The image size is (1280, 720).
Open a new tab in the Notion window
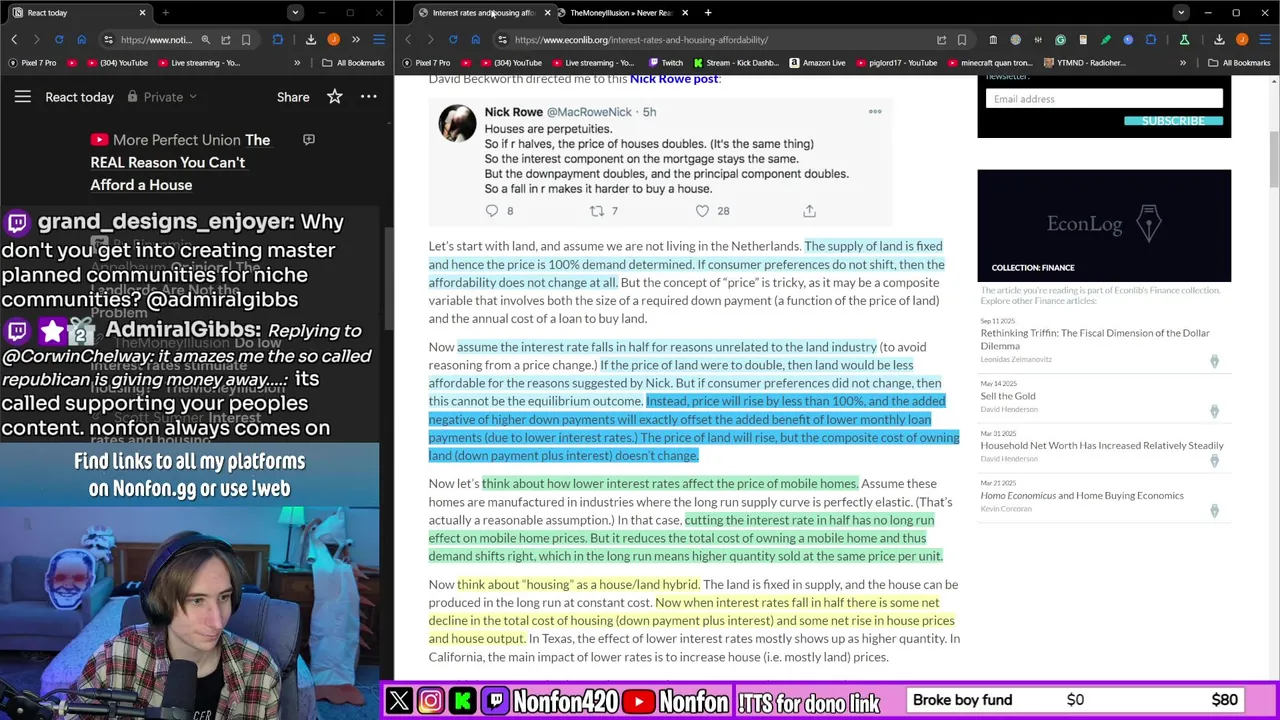pyautogui.click(x=165, y=13)
